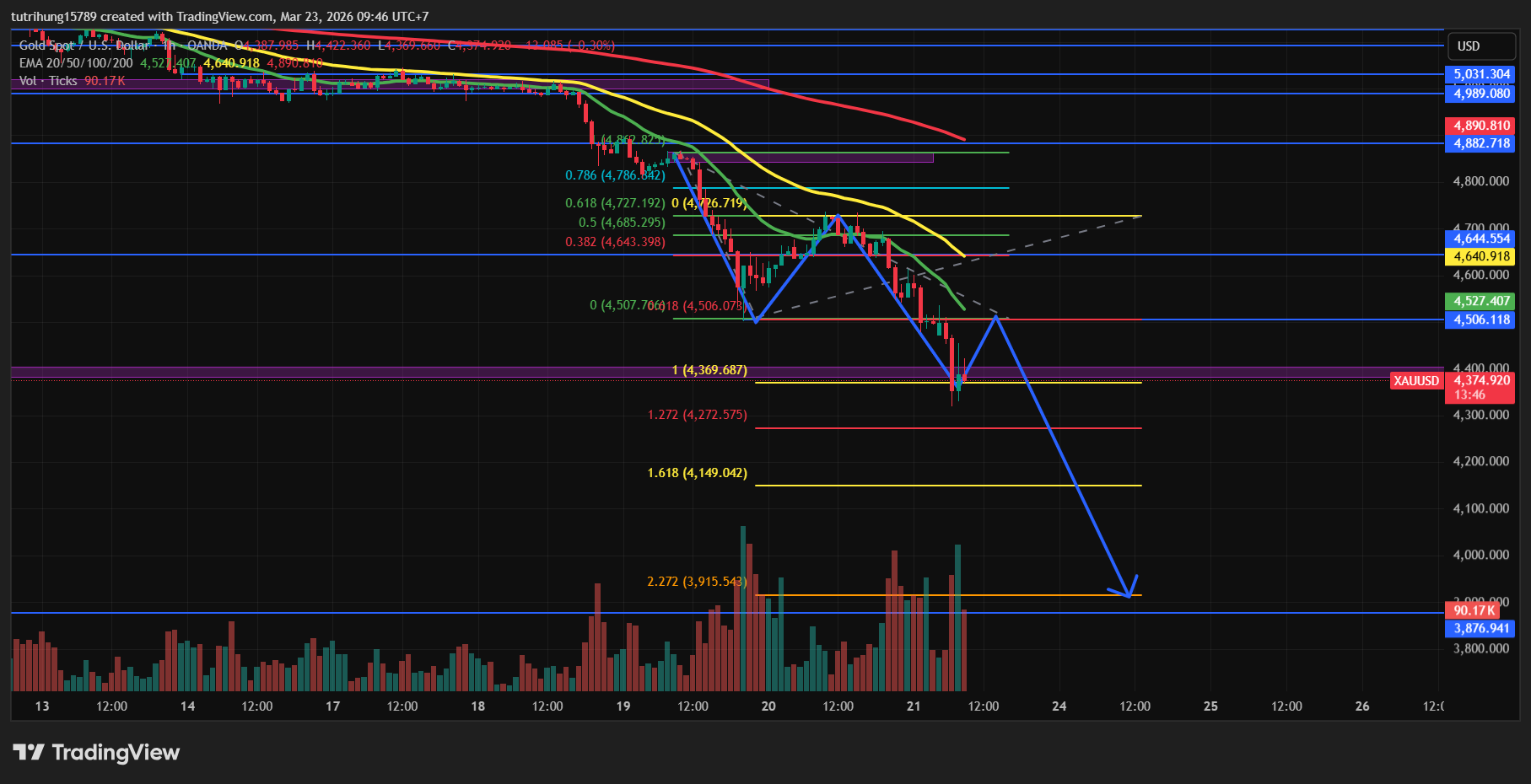
Task: Click the TradingView logo
Action: [96, 752]
